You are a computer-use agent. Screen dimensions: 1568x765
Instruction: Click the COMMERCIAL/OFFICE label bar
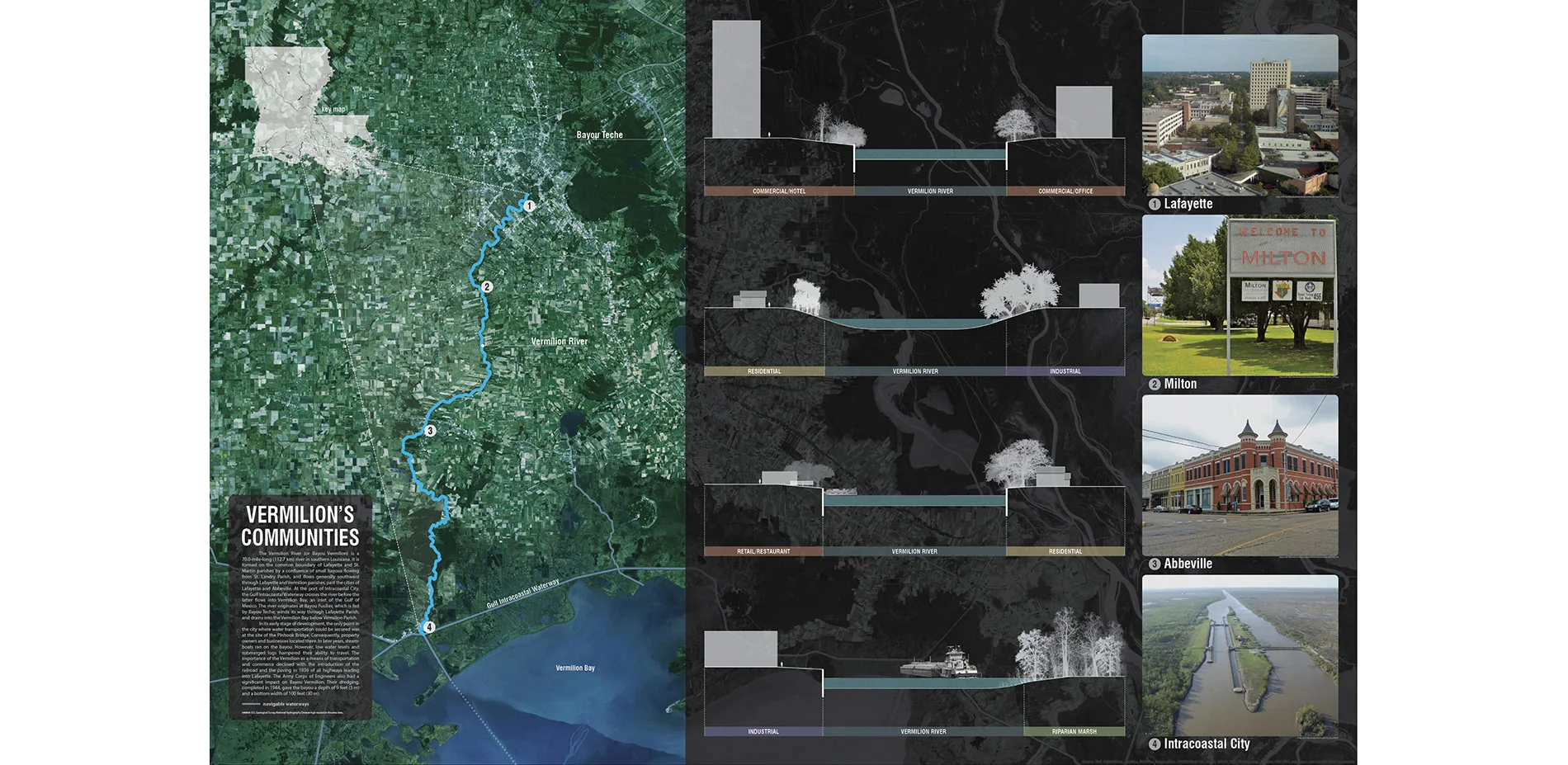(x=1065, y=191)
